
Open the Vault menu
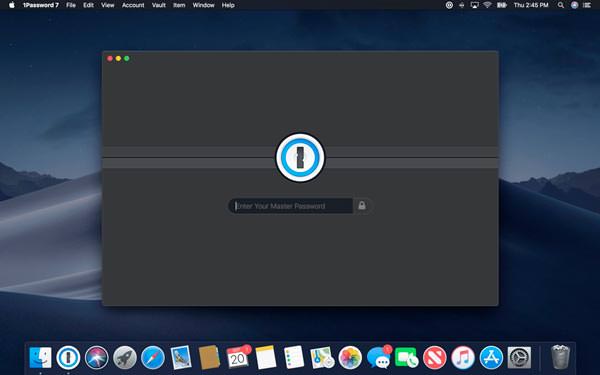[x=158, y=5]
